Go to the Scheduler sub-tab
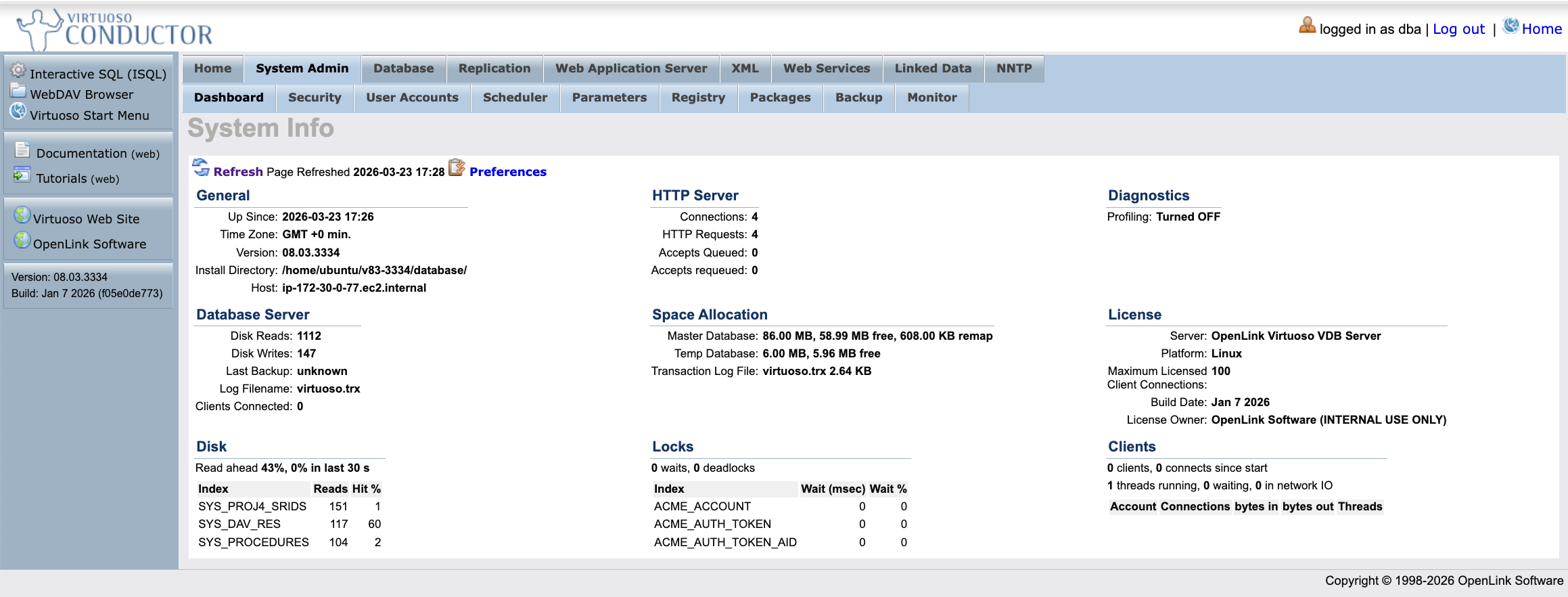Image resolution: width=1568 pixels, height=597 pixels. (x=515, y=97)
